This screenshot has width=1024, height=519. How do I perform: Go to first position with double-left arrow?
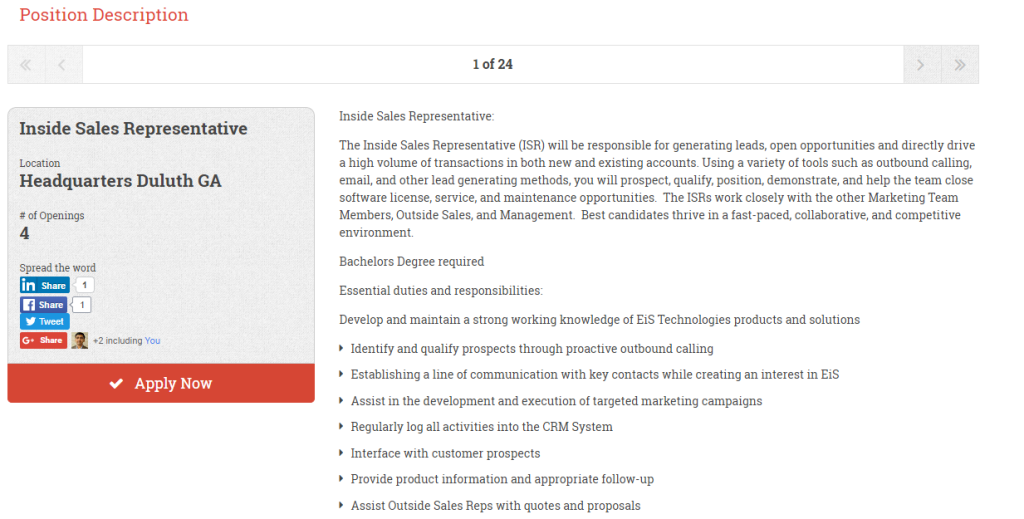(x=26, y=65)
